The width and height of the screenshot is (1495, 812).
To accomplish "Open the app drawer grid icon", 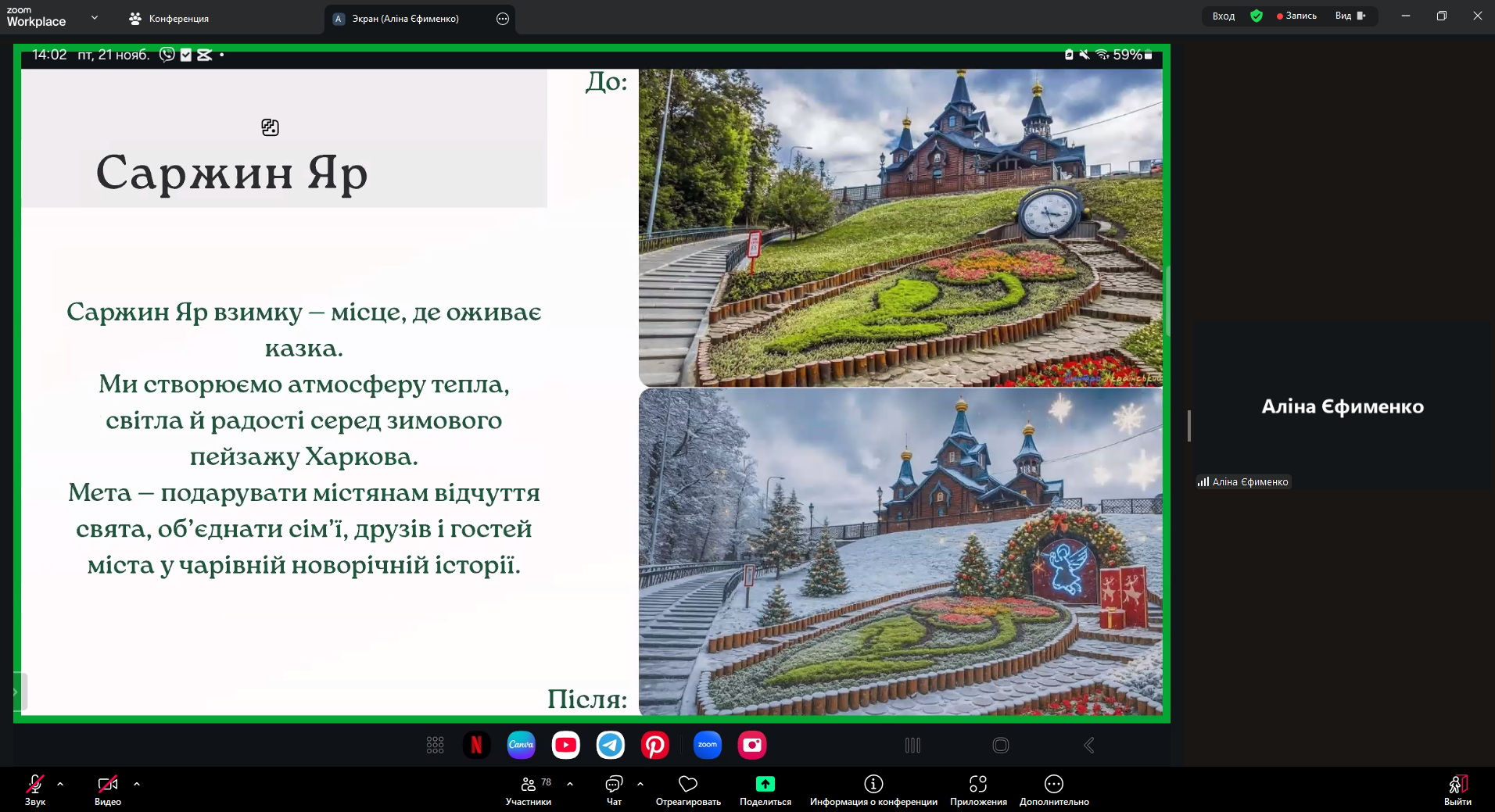I will [436, 745].
